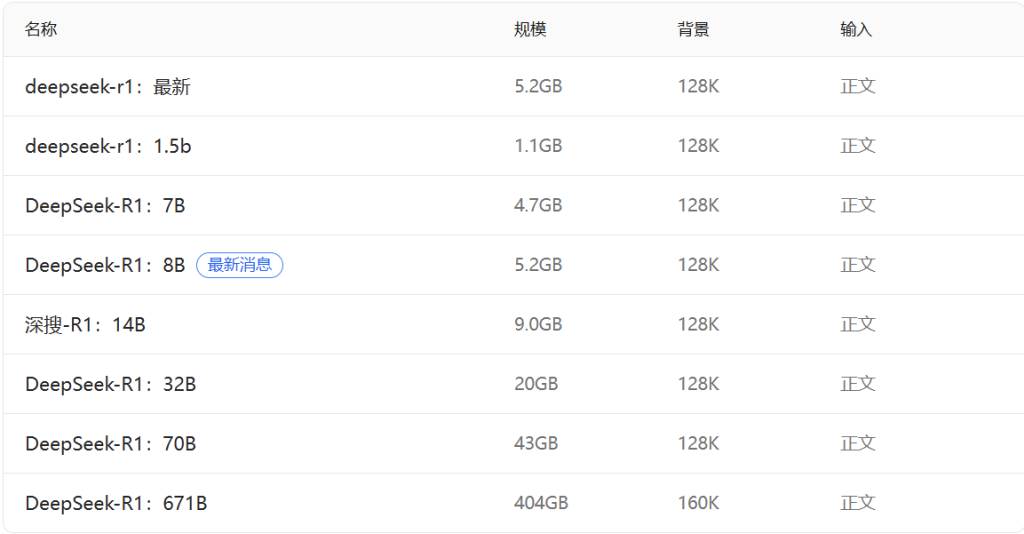1024x534 pixels.
Task: Select the deepseek-r1:1.5b model
Action: [x=108, y=146]
